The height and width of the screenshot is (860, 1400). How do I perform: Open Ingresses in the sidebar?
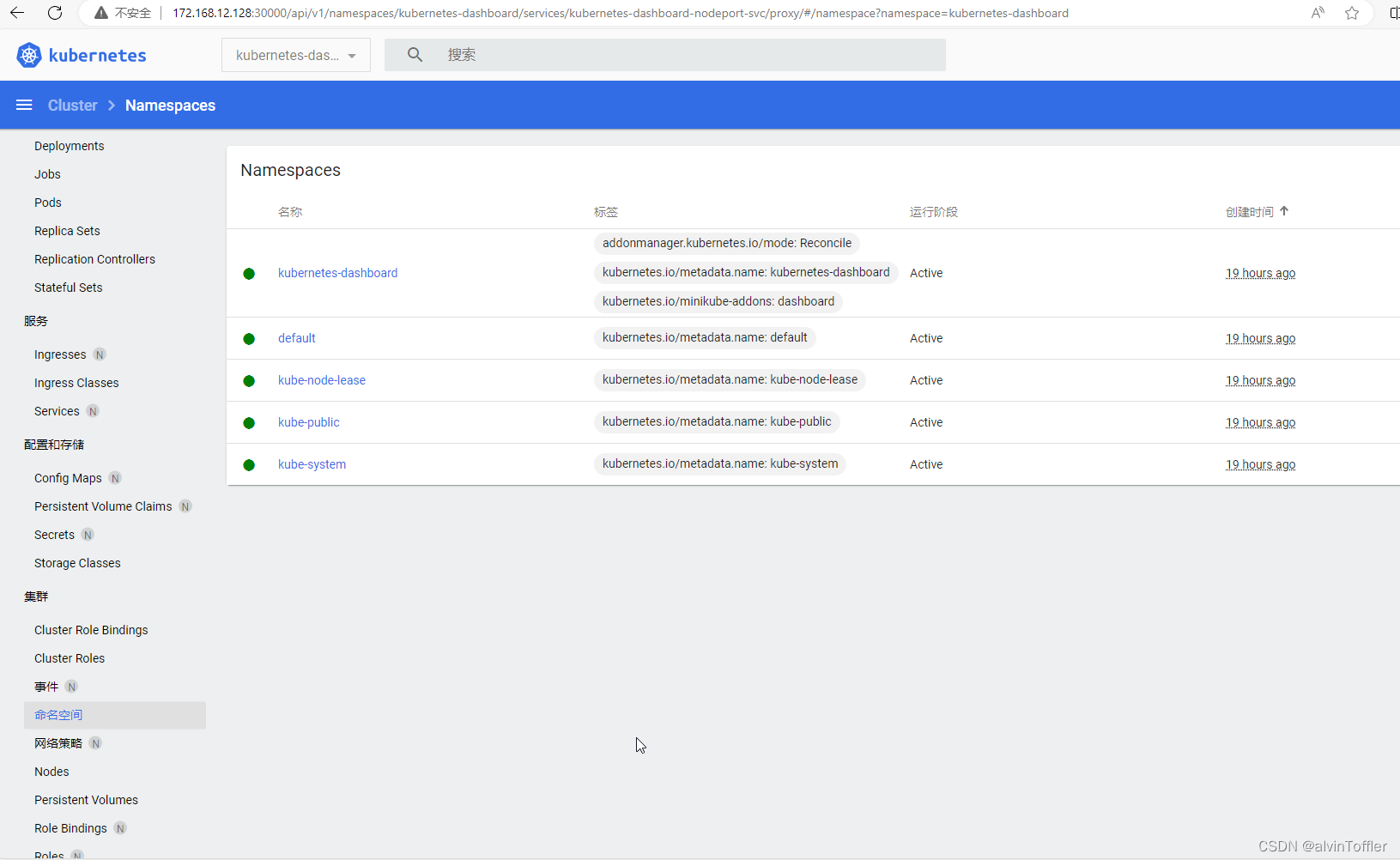click(x=60, y=354)
